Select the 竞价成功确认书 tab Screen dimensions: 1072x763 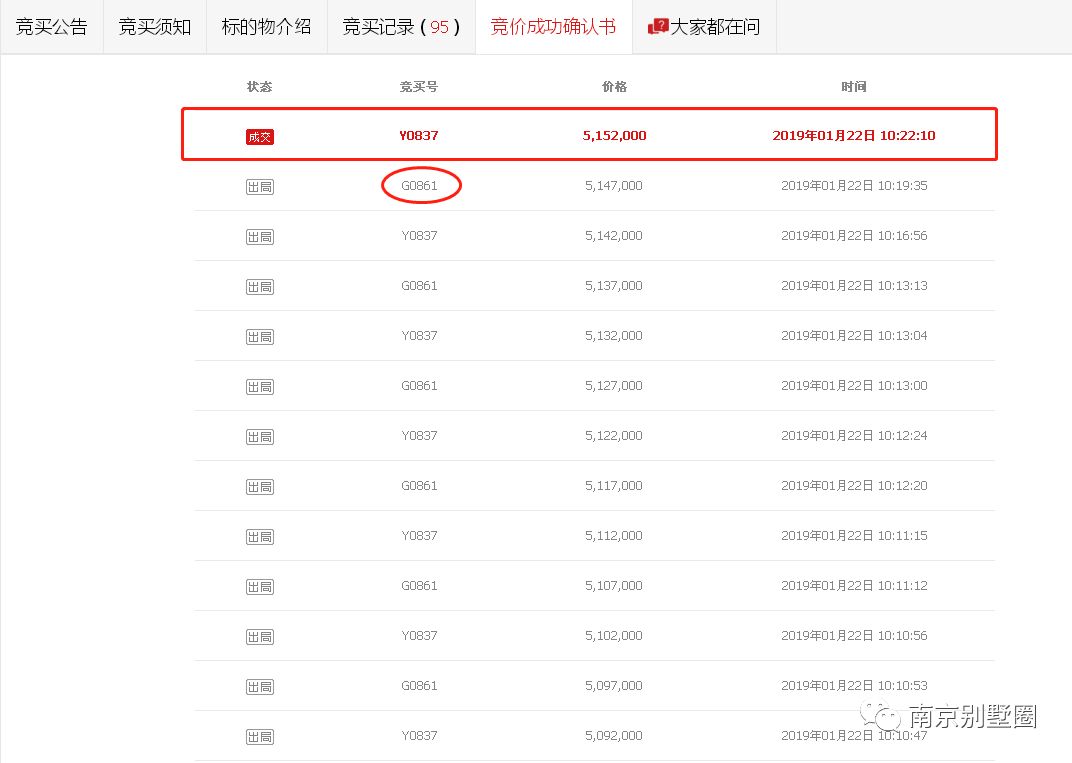pyautogui.click(x=553, y=27)
